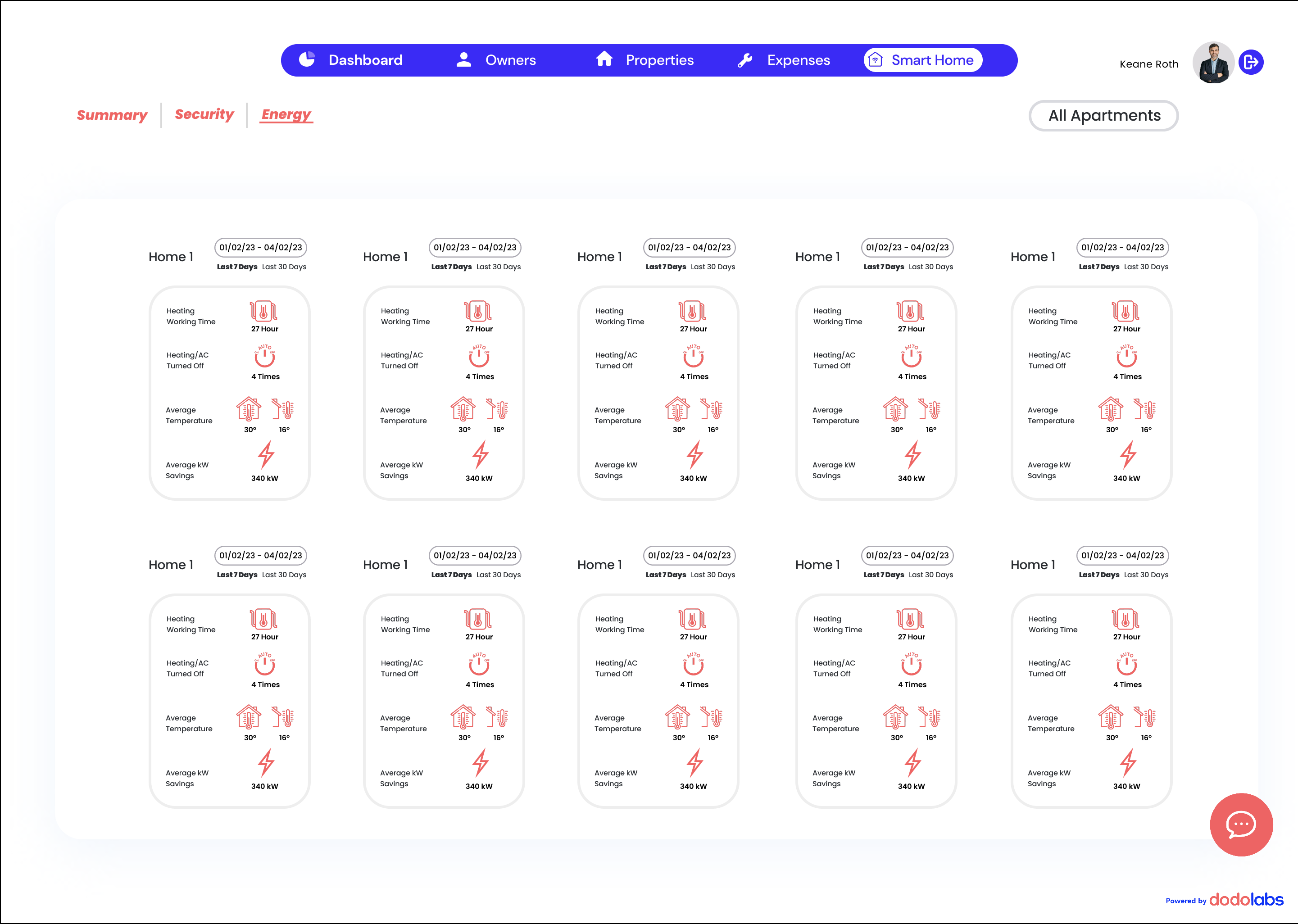
Task: Click indoor temperature house icon, first top-row card
Action: (x=249, y=409)
